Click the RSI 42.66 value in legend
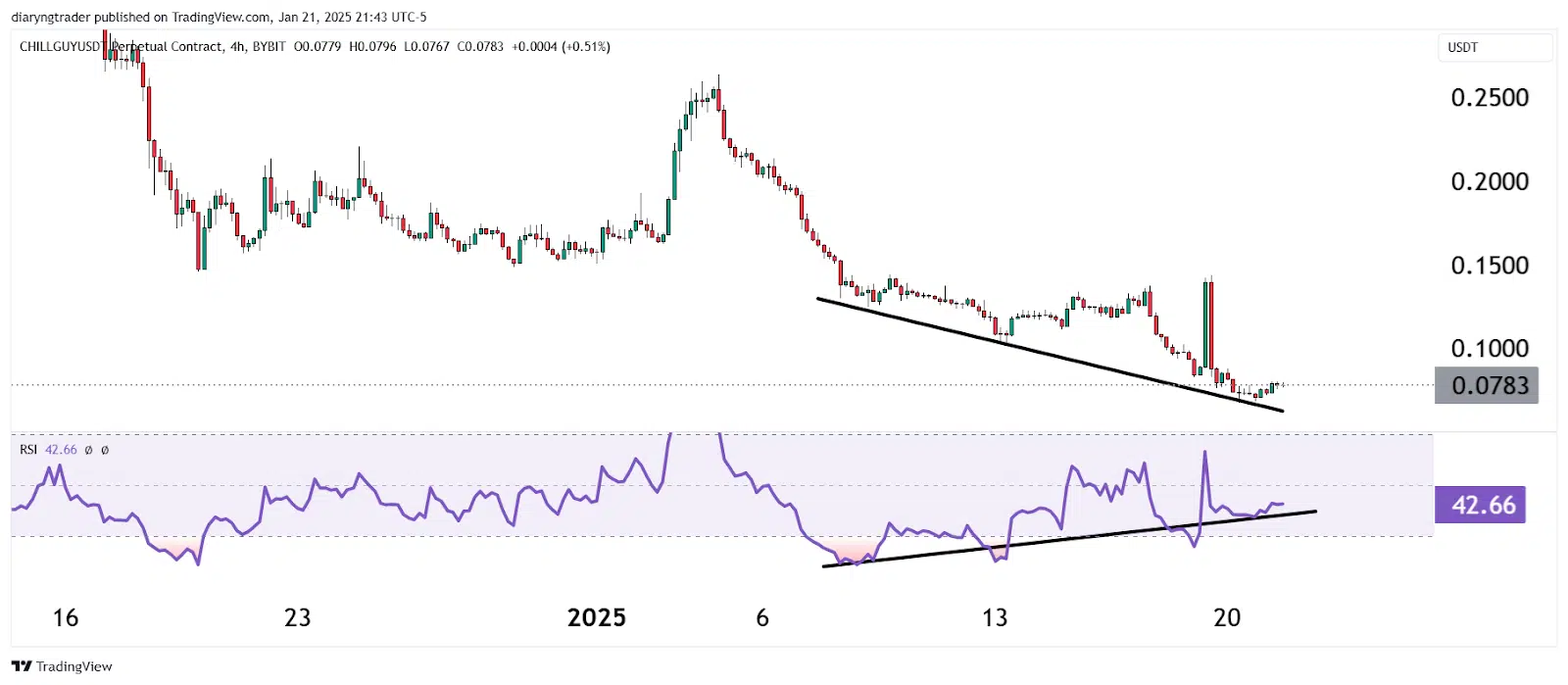Screen dimensions: 1568x685 tap(61, 450)
